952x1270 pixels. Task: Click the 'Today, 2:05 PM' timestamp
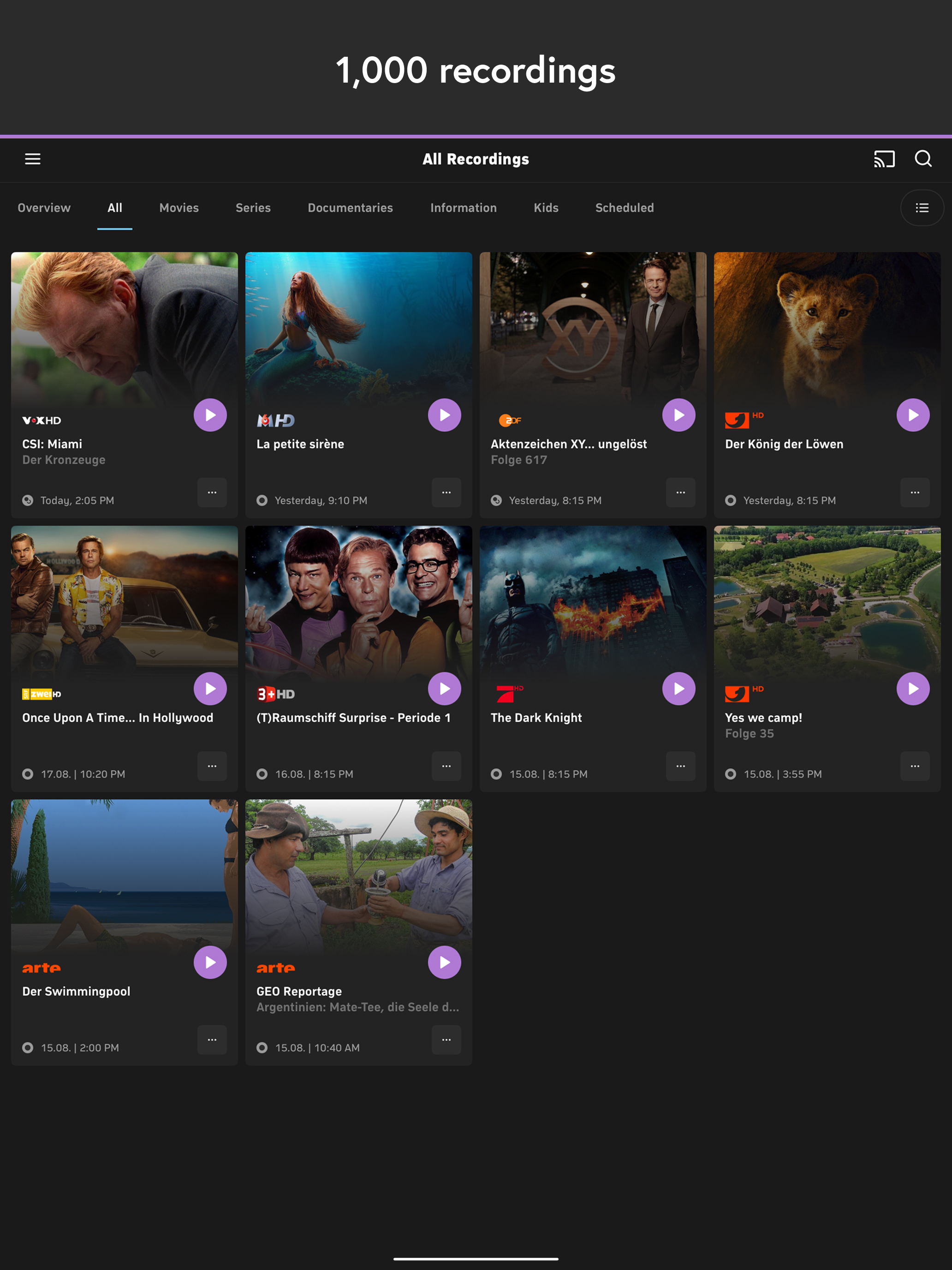pyautogui.click(x=77, y=501)
